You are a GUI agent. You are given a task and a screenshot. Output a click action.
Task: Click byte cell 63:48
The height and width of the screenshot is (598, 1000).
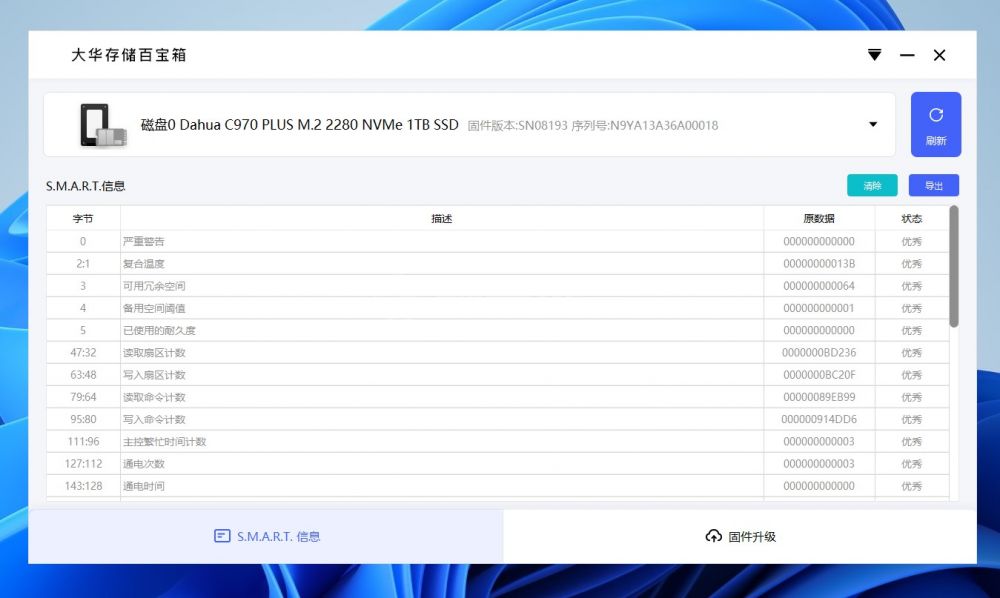tap(83, 375)
